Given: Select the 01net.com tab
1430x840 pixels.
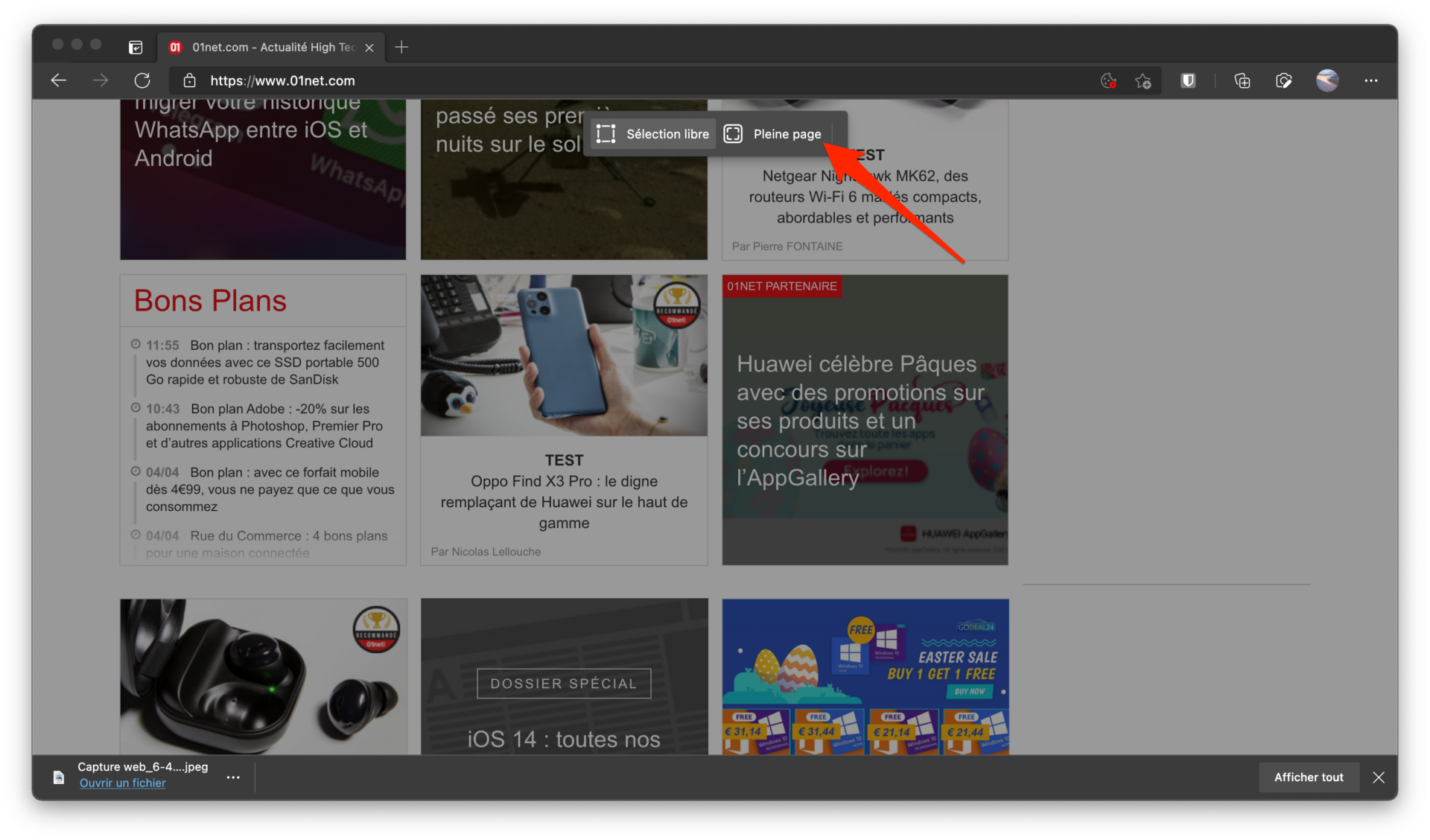Looking at the screenshot, I should (271, 47).
